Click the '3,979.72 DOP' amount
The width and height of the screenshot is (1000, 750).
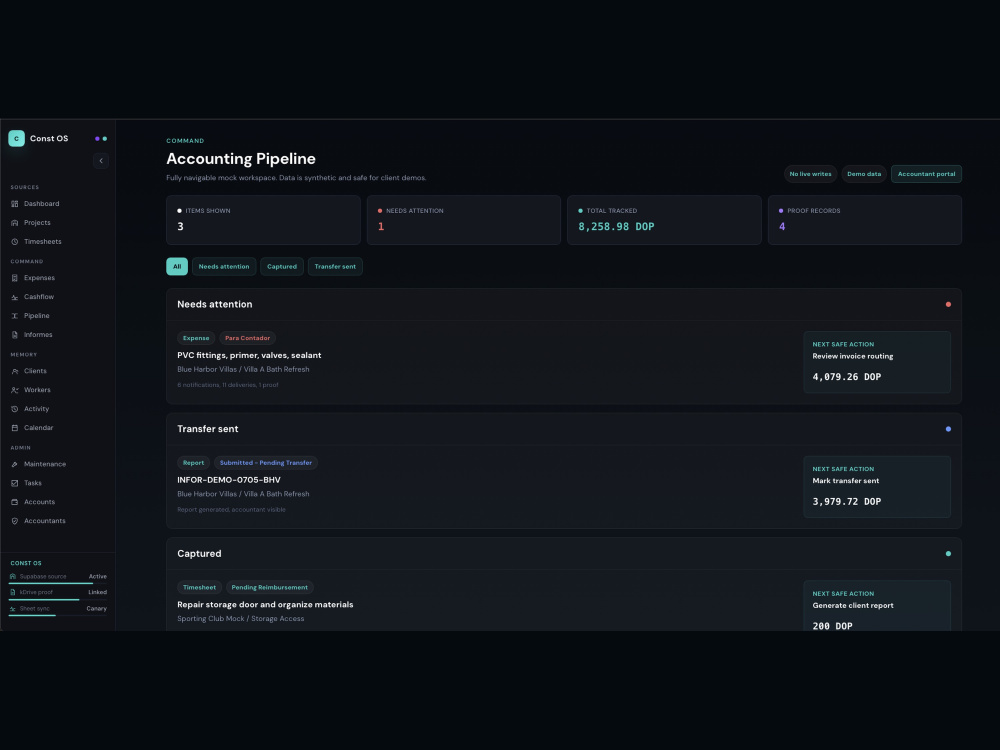tap(846, 502)
